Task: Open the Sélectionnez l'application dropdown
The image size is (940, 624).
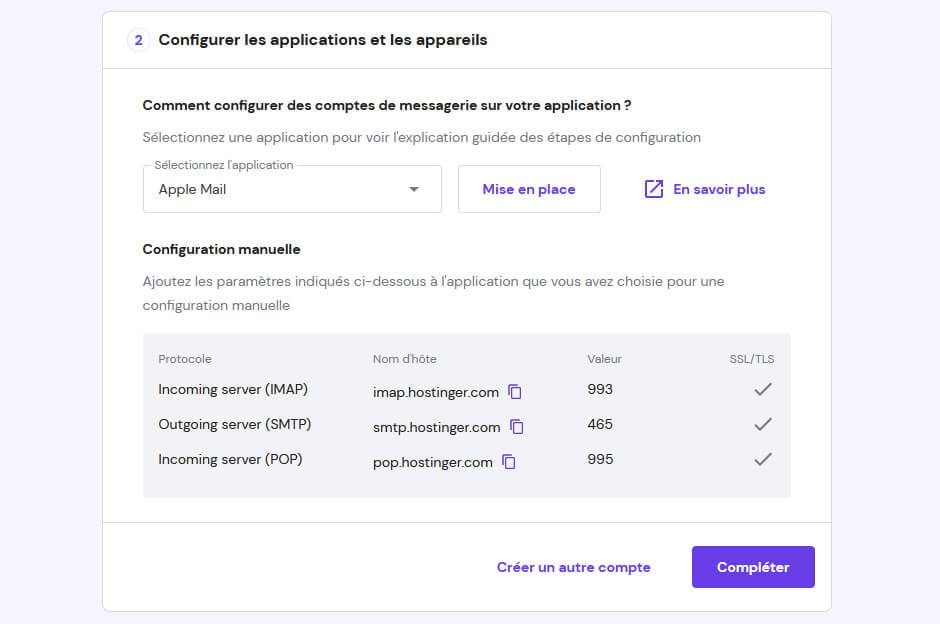Action: click(292, 189)
